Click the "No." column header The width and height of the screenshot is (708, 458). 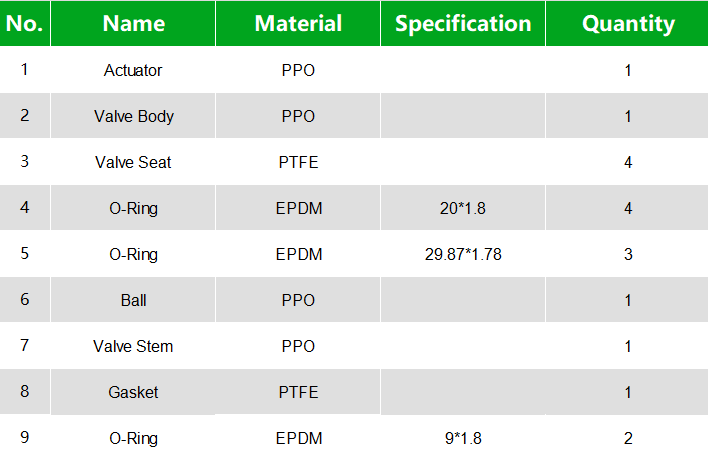click(x=24, y=24)
